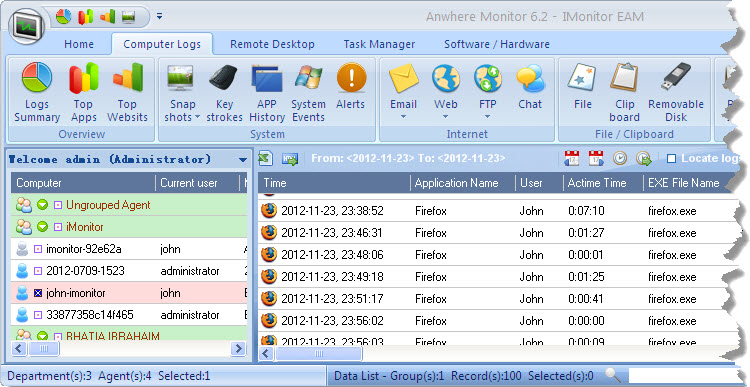The image size is (750, 387).
Task: Open FTP dropdown arrow
Action: tap(488, 116)
